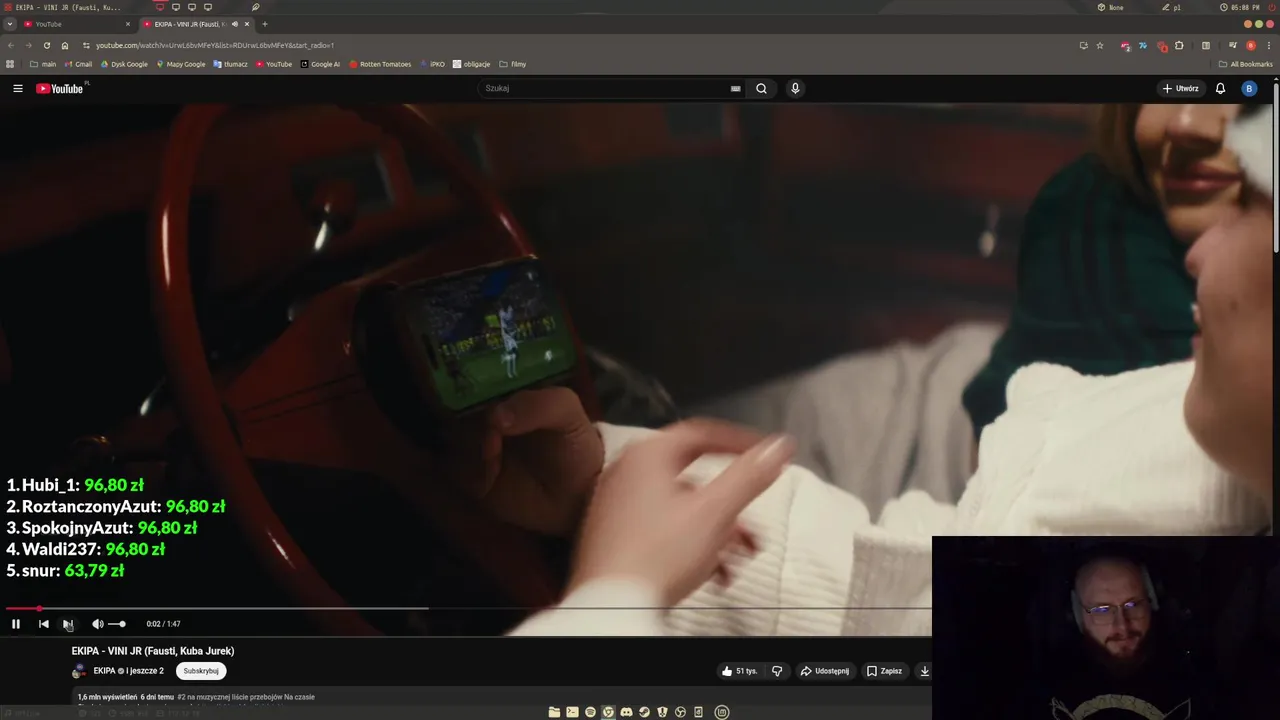Subscribe using the Subskrybuj button
The height and width of the screenshot is (720, 1280).
pos(201,671)
